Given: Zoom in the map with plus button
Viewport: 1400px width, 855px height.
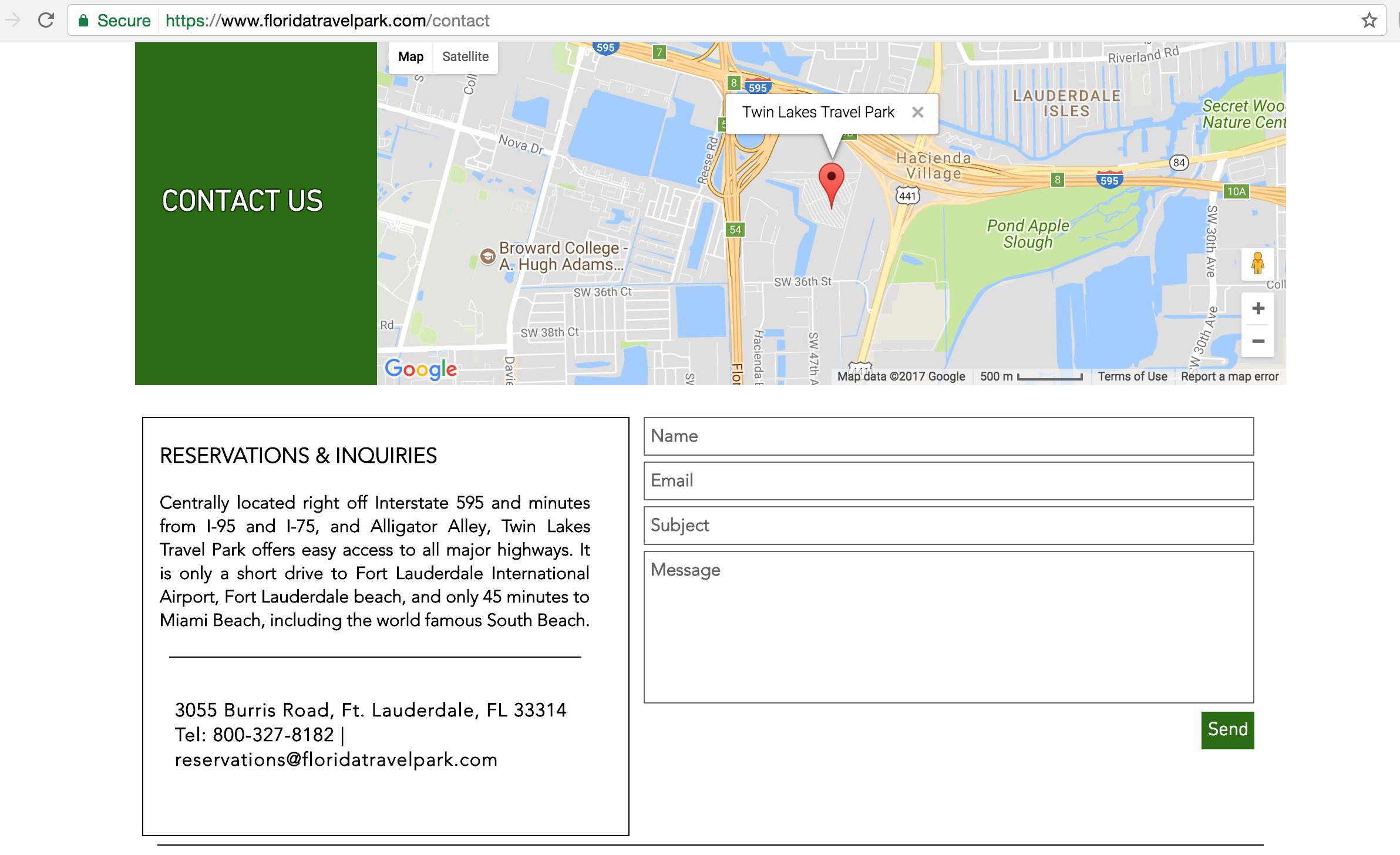Looking at the screenshot, I should point(1258,308).
